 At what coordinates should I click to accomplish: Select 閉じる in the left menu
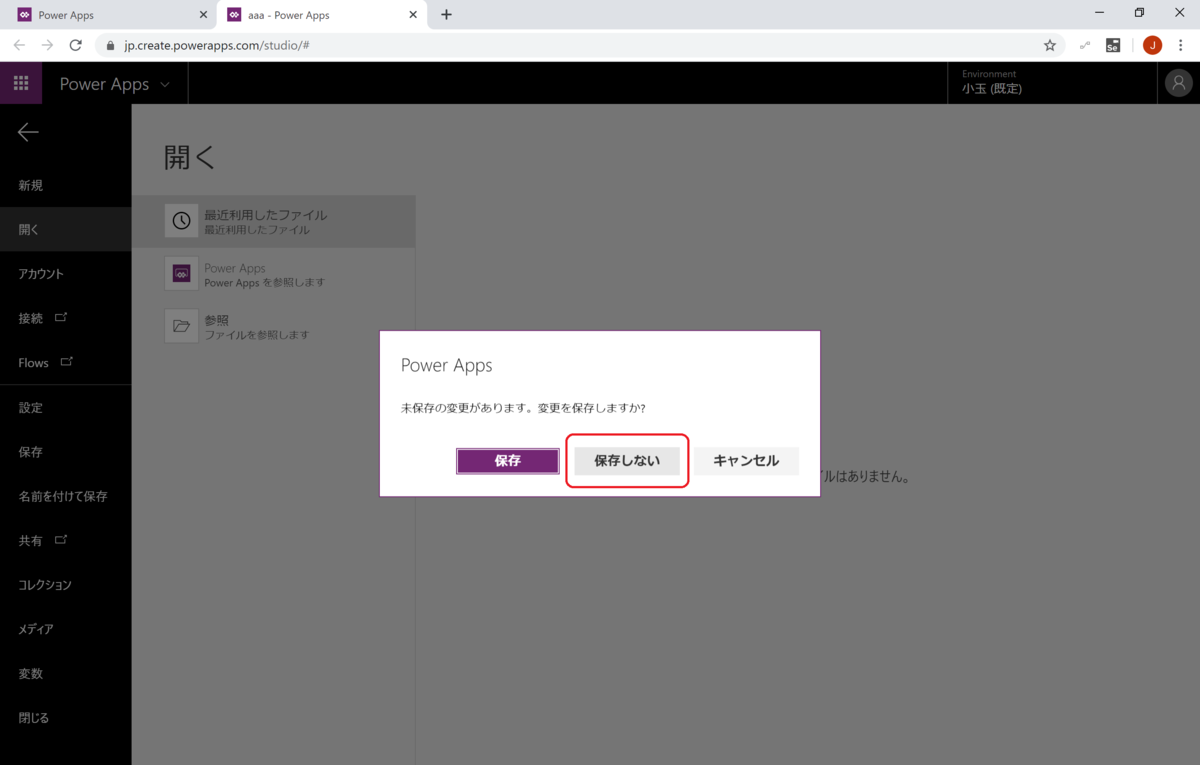point(65,718)
